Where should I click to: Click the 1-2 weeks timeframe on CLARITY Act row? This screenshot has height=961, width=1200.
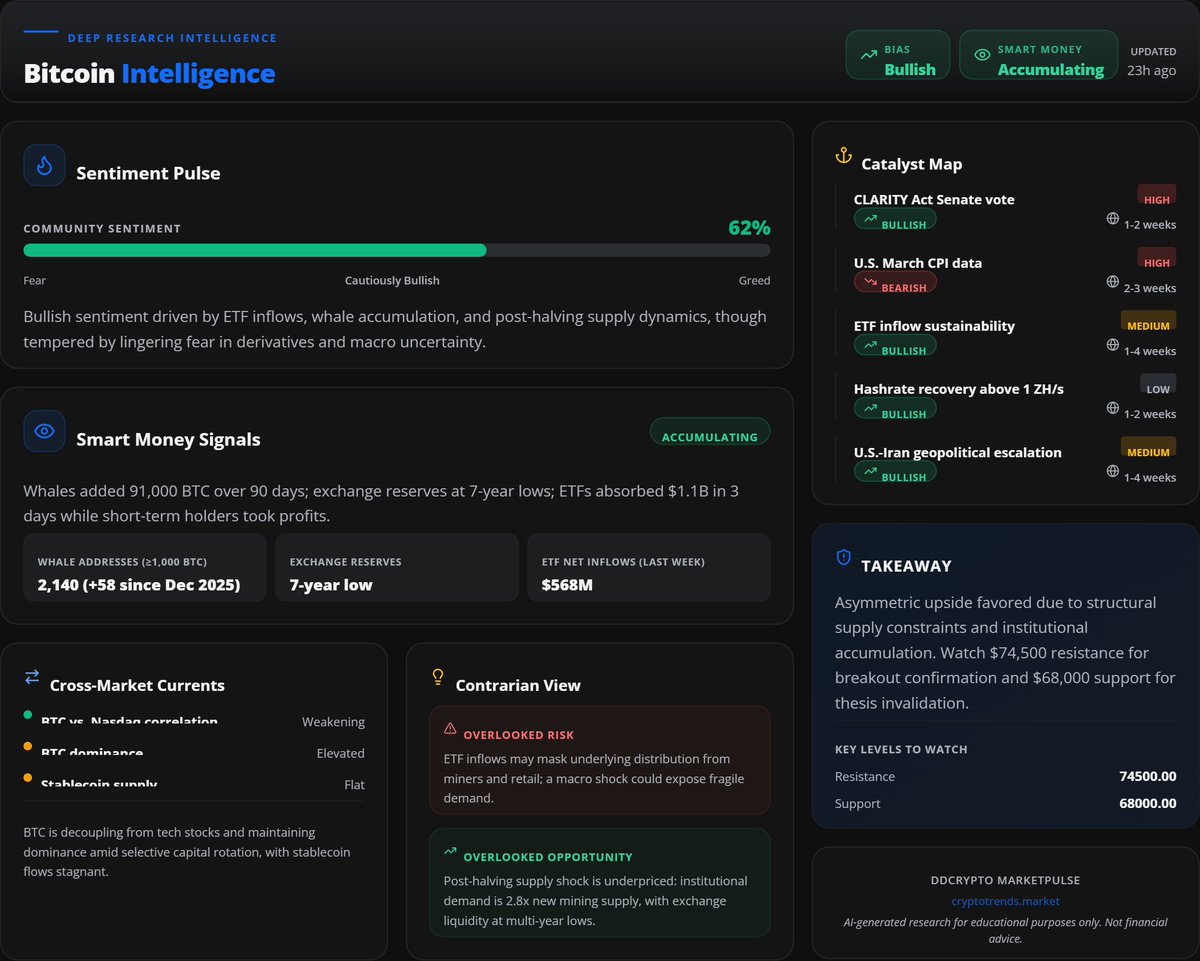tap(1150, 224)
